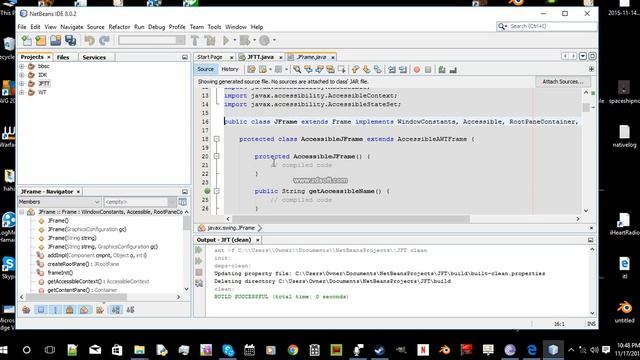Open the Run Project dropdown arrow
This screenshot has width=640, height=360.
(x=234, y=40)
